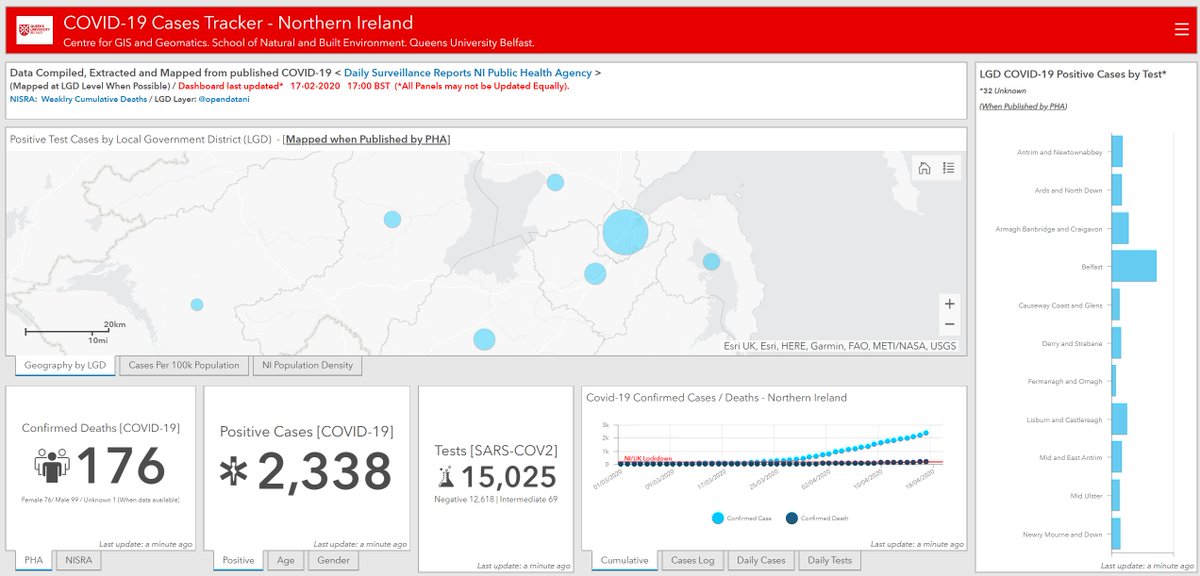This screenshot has width=1200, height=576.
Task: Select the NISRA deaths tab
Action: pyautogui.click(x=77, y=560)
